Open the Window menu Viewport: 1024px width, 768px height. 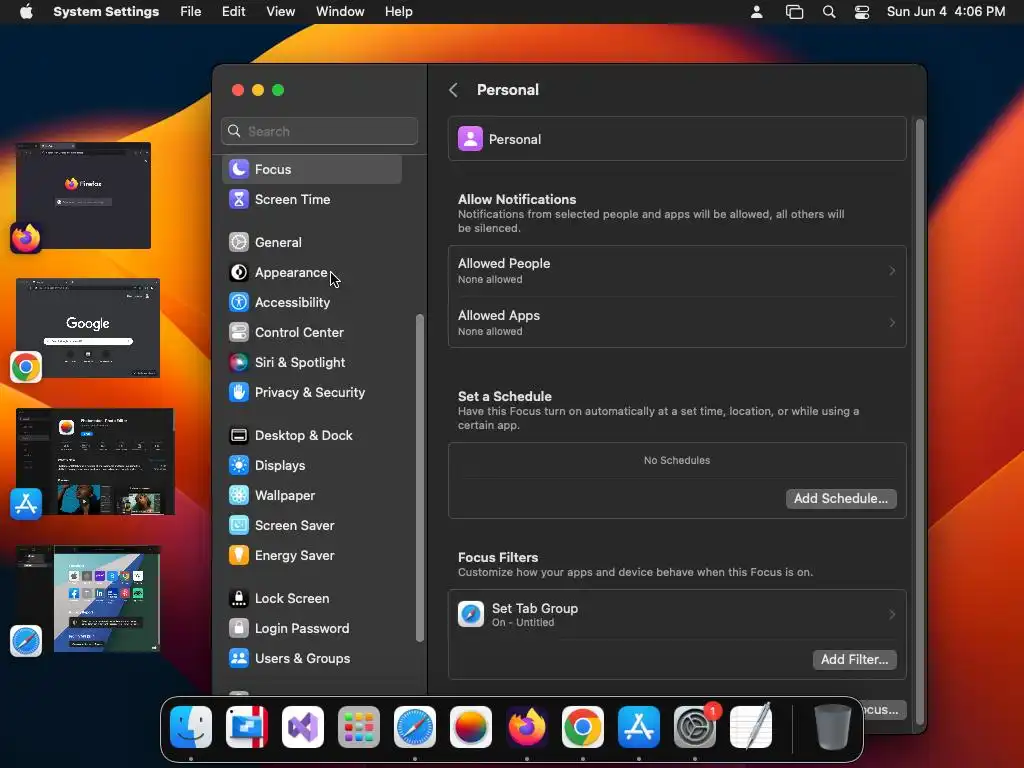[x=340, y=12]
